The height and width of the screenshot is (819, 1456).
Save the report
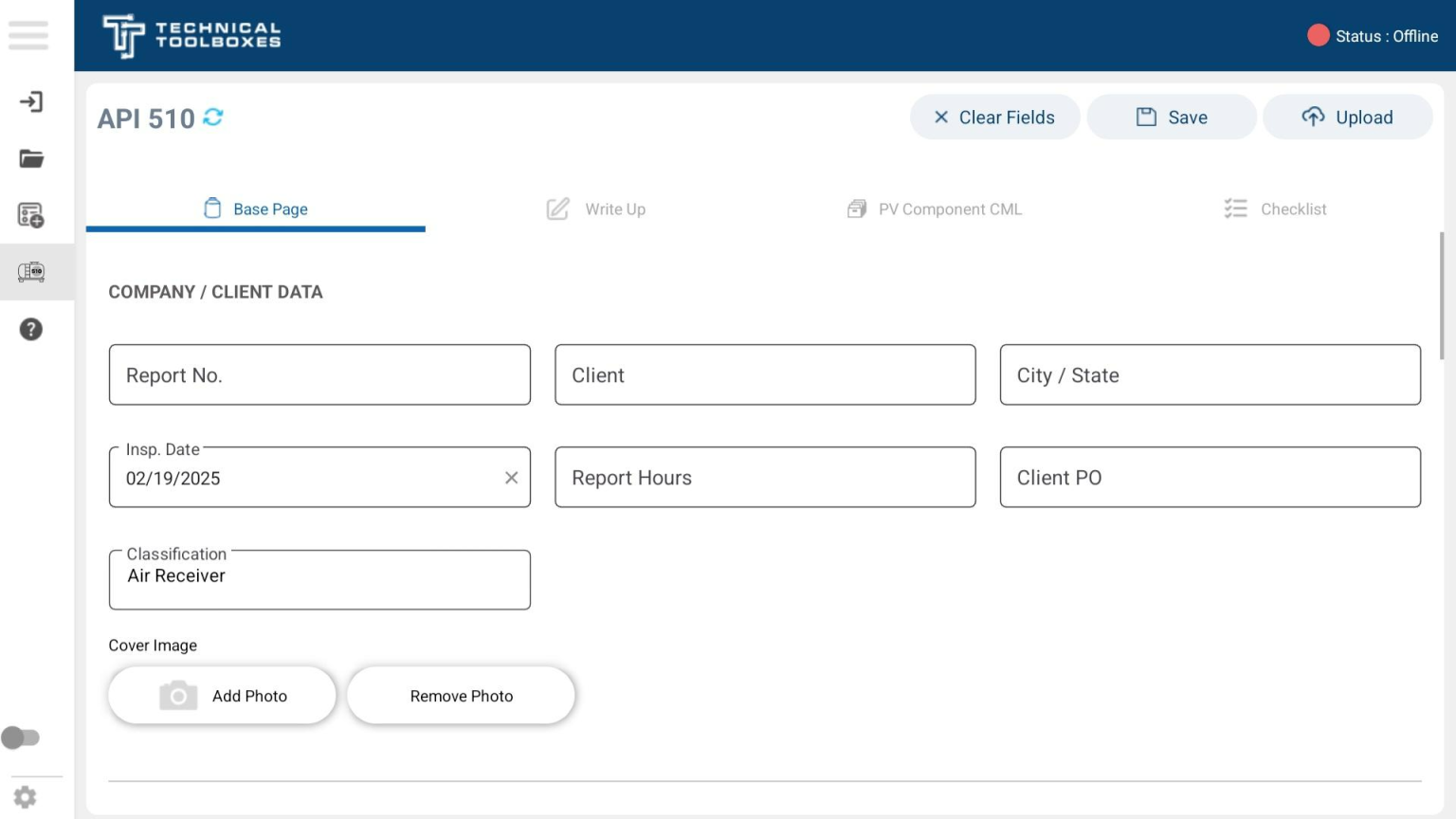1172,117
